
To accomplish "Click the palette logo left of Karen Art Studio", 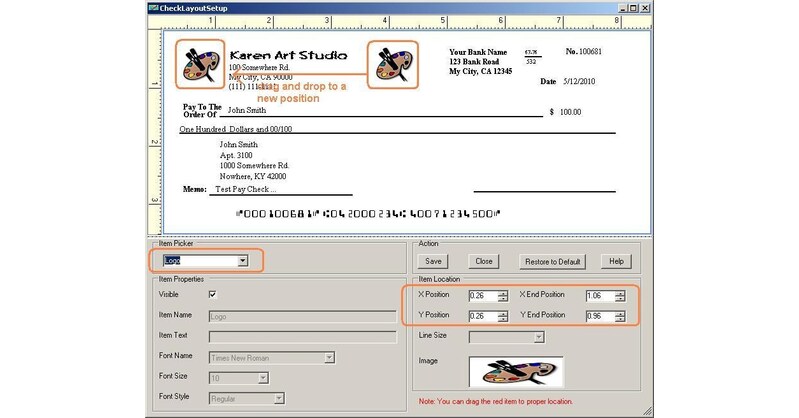I will (x=200, y=65).
